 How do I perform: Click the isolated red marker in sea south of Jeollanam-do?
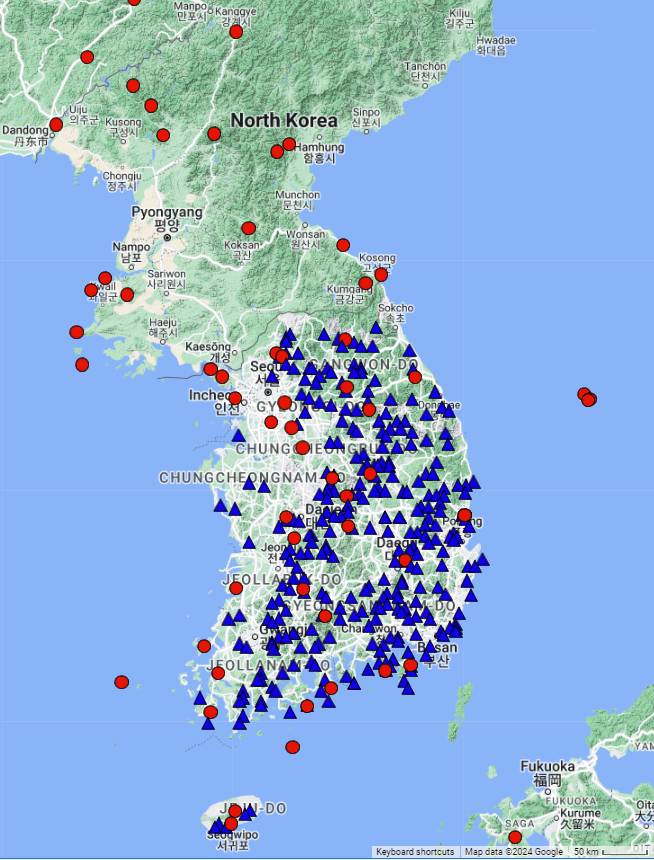click(292, 747)
